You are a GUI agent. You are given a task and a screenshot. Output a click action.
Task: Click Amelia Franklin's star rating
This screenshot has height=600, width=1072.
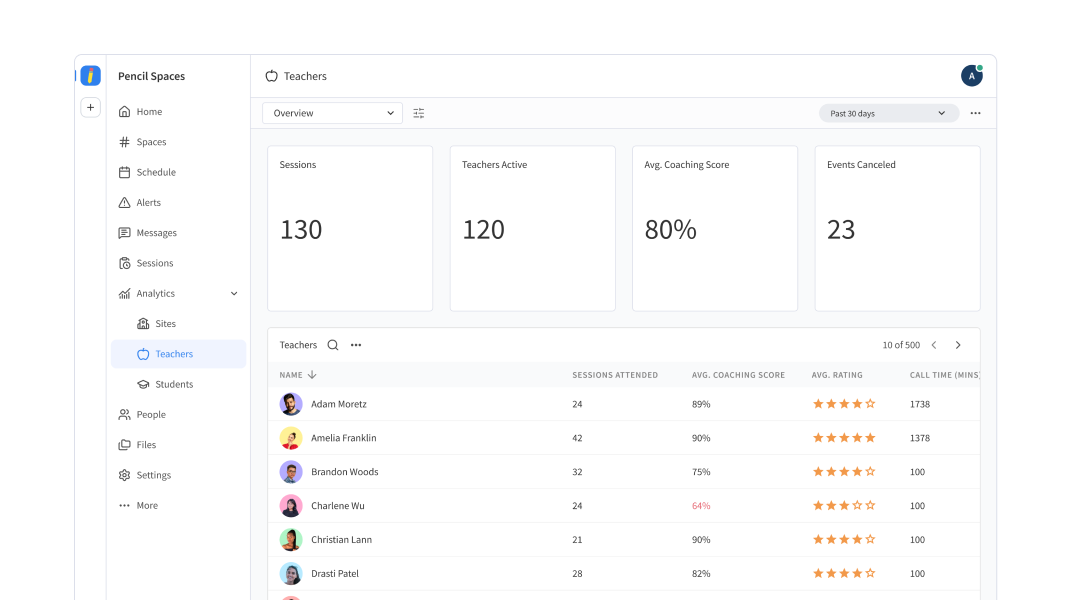(844, 438)
